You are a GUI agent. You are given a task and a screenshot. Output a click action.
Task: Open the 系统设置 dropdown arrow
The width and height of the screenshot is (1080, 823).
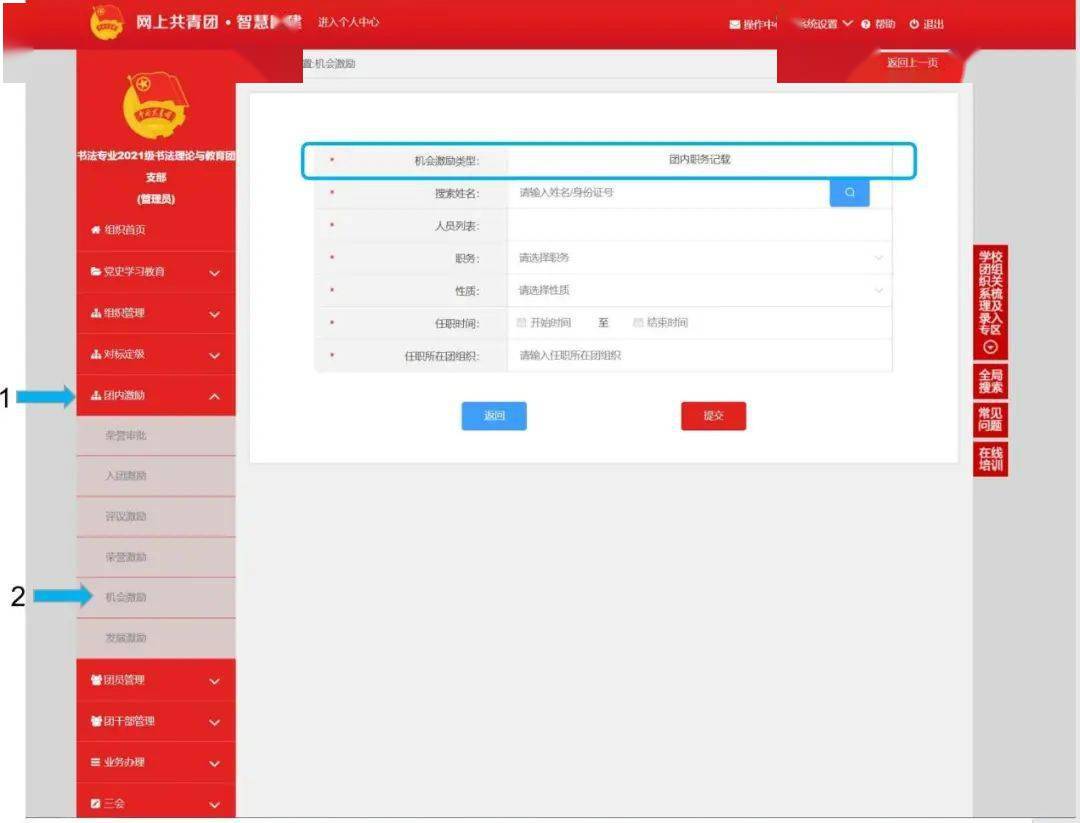(845, 22)
